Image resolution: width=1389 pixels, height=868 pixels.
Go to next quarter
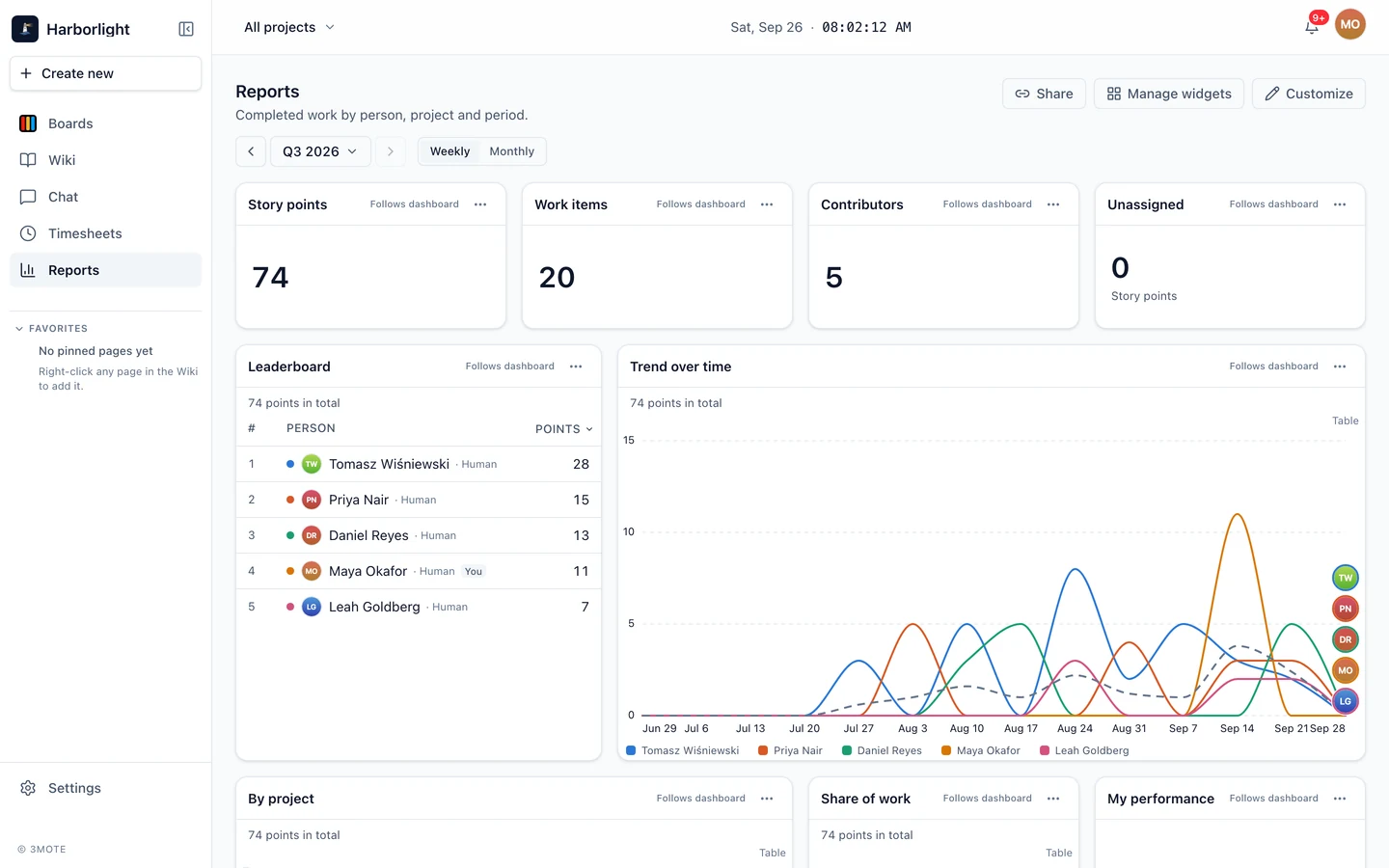click(x=391, y=151)
